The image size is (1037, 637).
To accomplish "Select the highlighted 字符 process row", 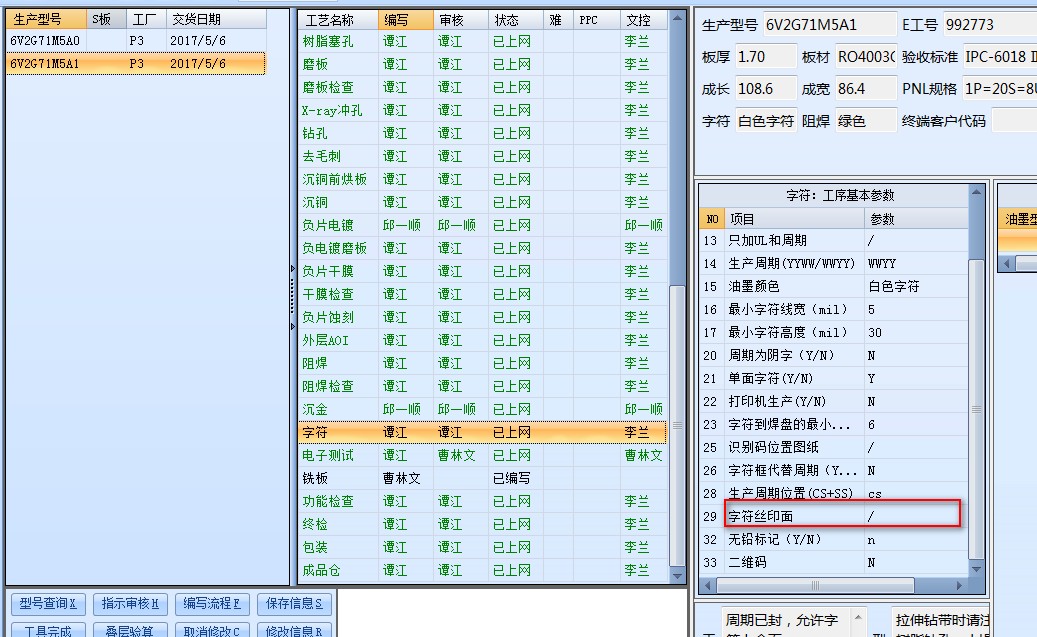I will tap(483, 433).
